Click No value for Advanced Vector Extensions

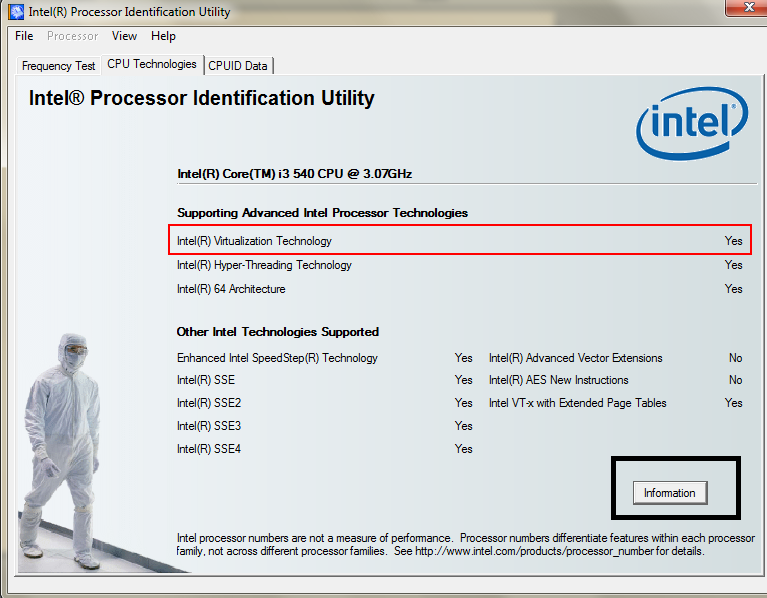click(x=735, y=358)
